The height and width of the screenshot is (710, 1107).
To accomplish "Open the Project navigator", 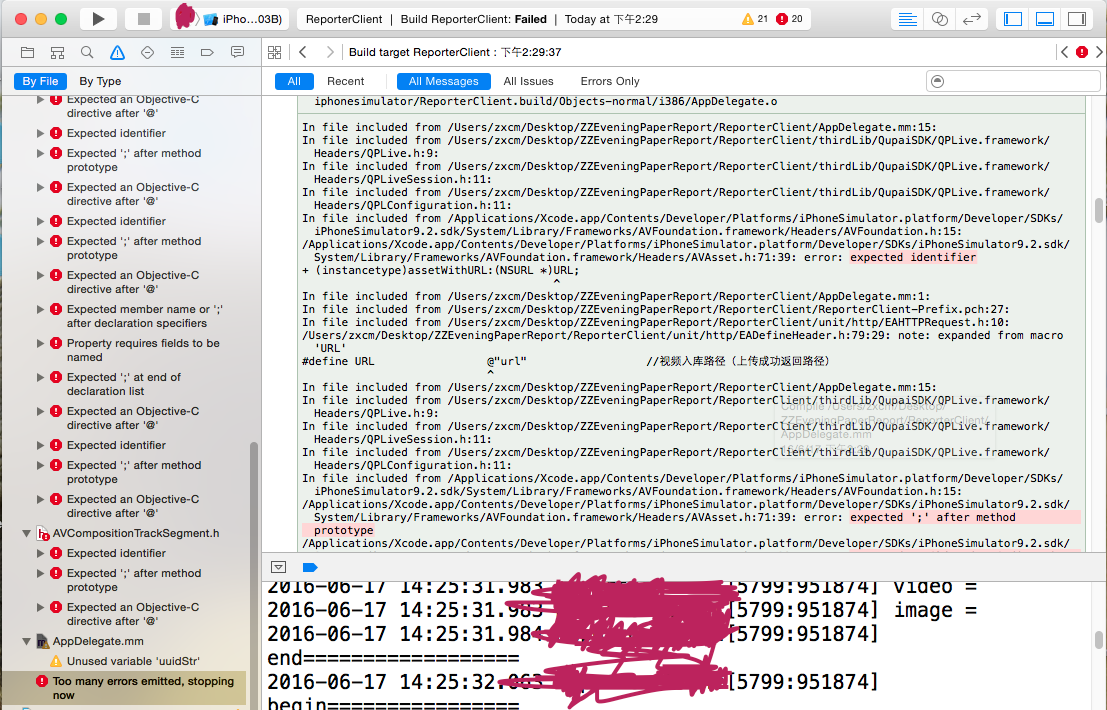I will pyautogui.click(x=28, y=52).
